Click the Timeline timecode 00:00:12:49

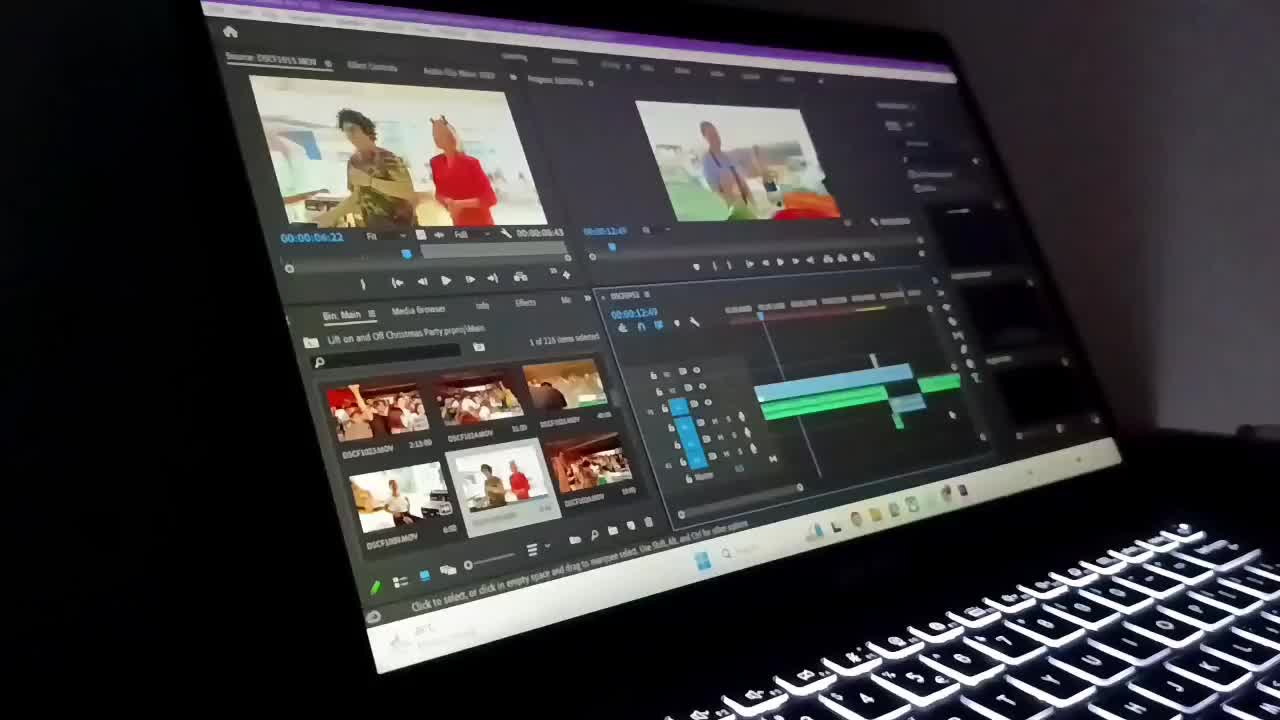[634, 314]
